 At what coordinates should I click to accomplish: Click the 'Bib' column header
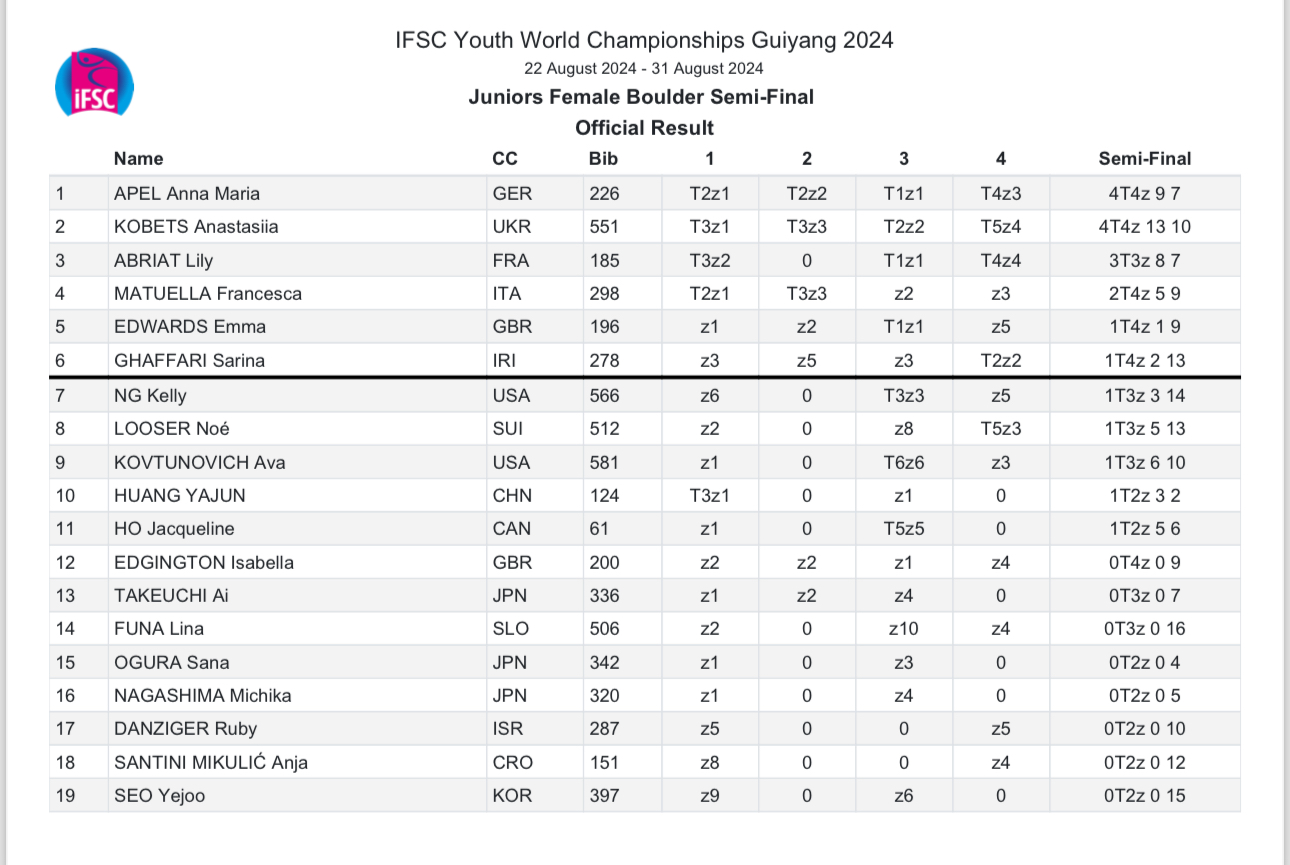point(603,158)
